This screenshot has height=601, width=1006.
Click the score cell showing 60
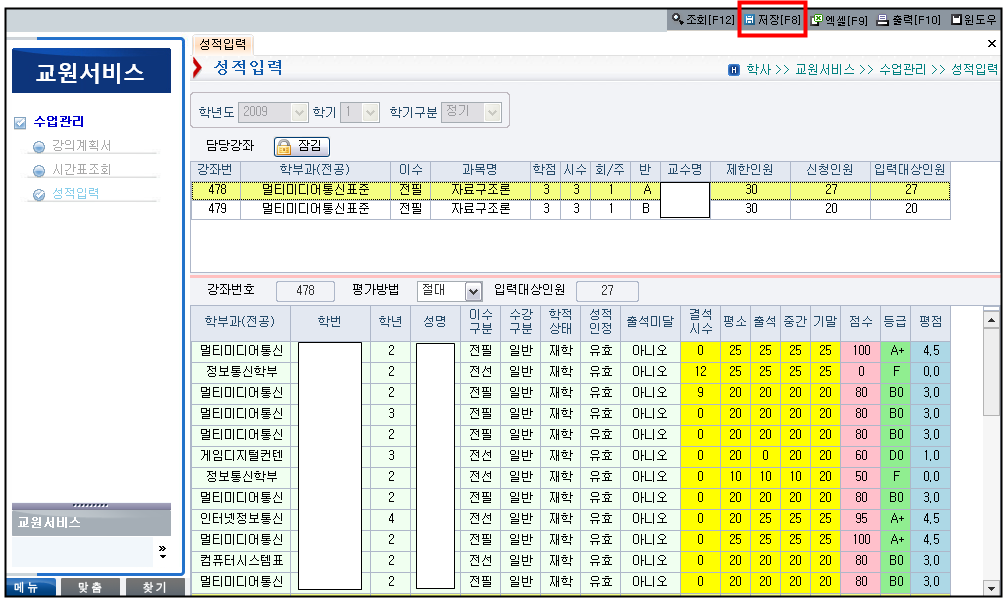pyautogui.click(x=861, y=457)
